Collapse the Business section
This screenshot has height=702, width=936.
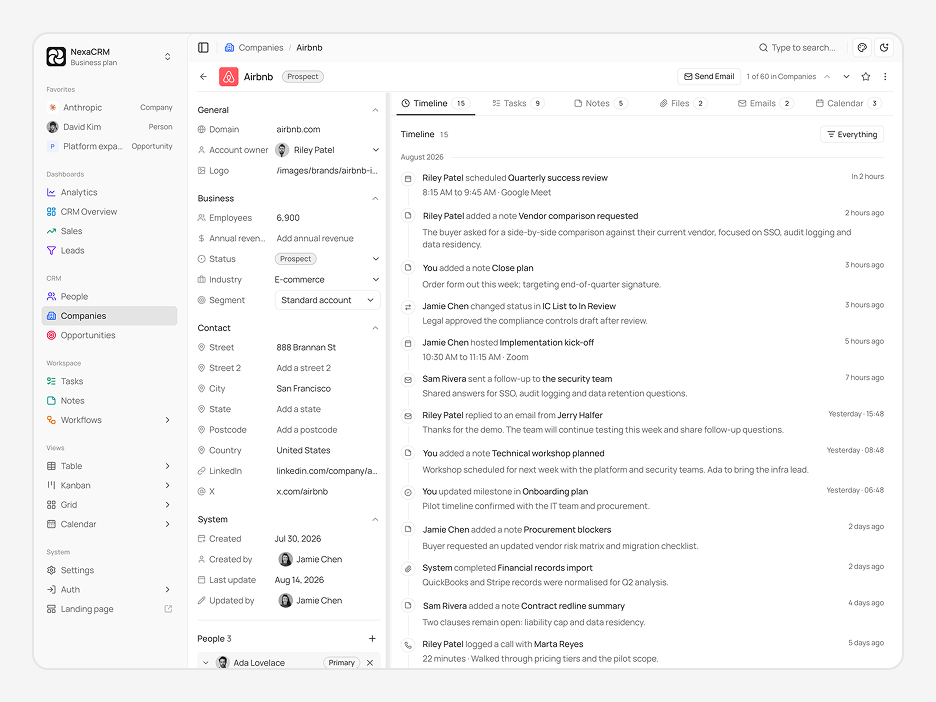[375, 198]
